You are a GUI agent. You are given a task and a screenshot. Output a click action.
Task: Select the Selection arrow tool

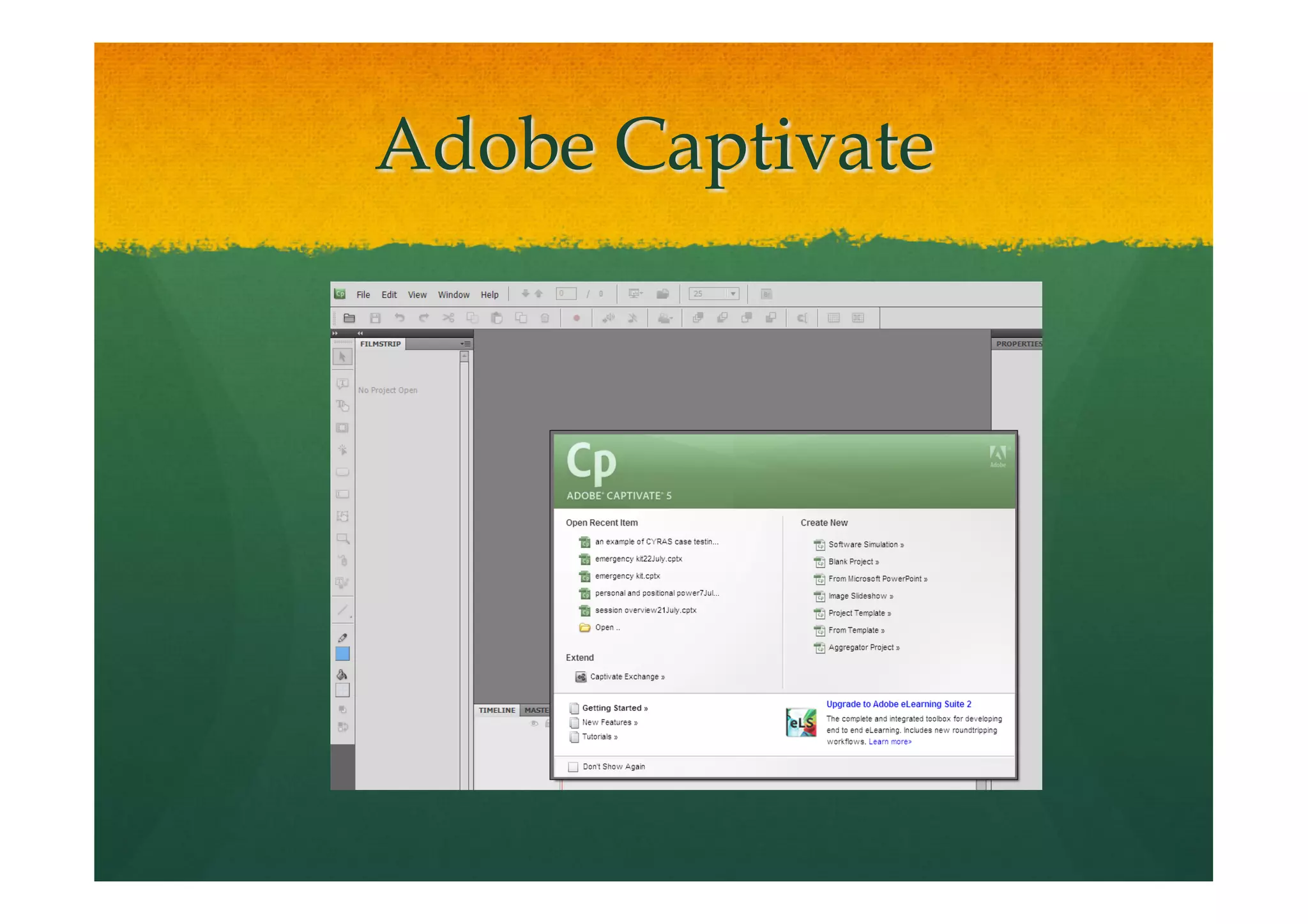[x=342, y=357]
